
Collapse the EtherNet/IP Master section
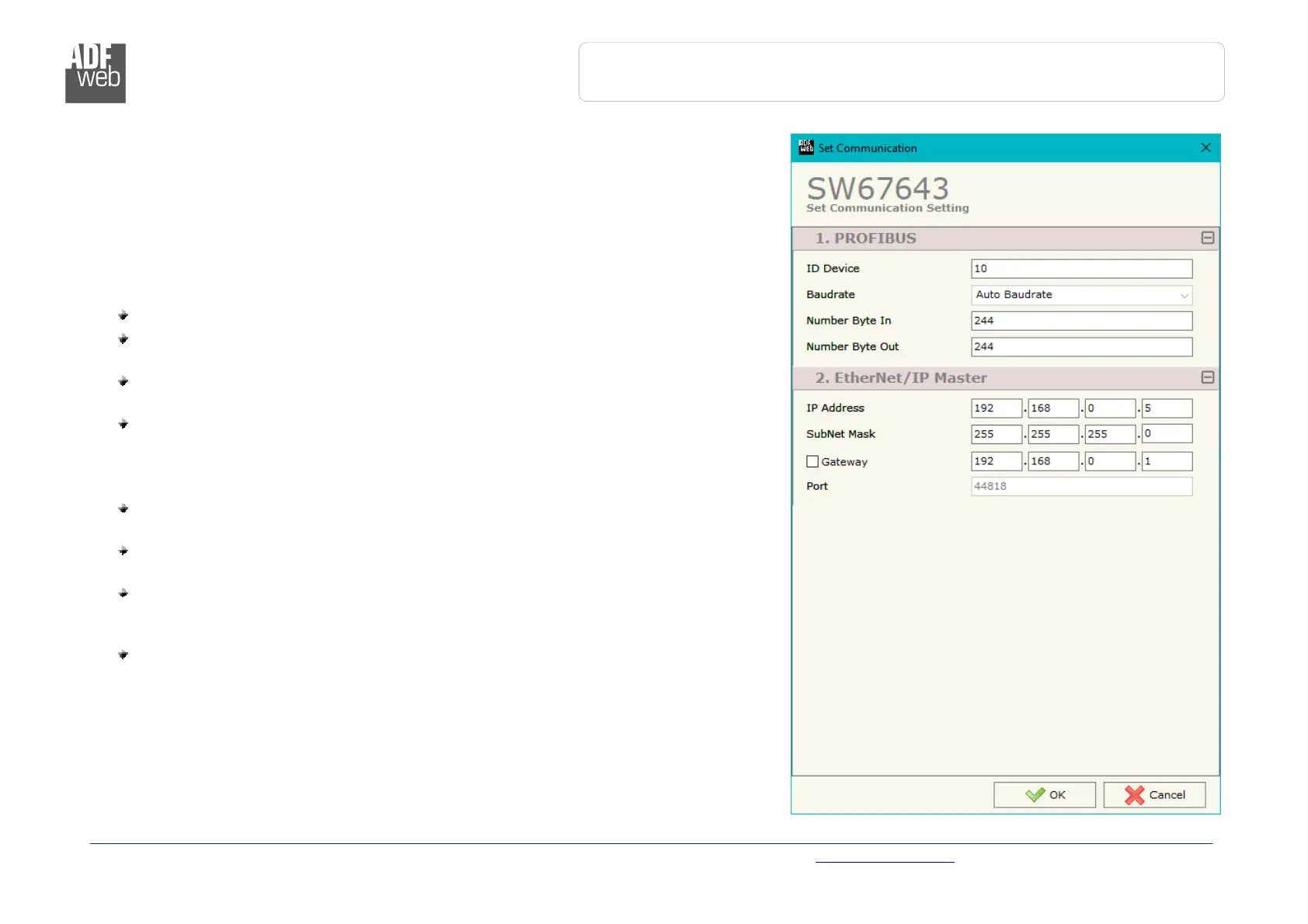click(1207, 377)
